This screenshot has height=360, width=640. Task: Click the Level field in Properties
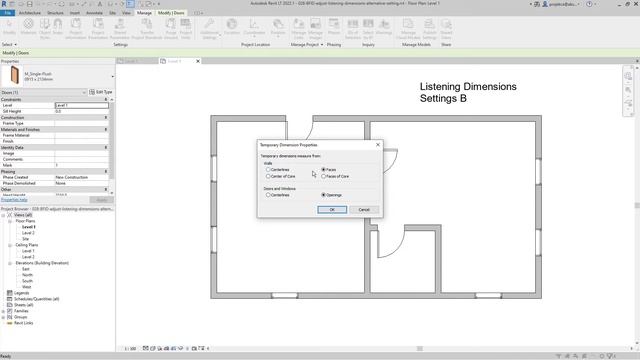pyautogui.click(x=82, y=105)
